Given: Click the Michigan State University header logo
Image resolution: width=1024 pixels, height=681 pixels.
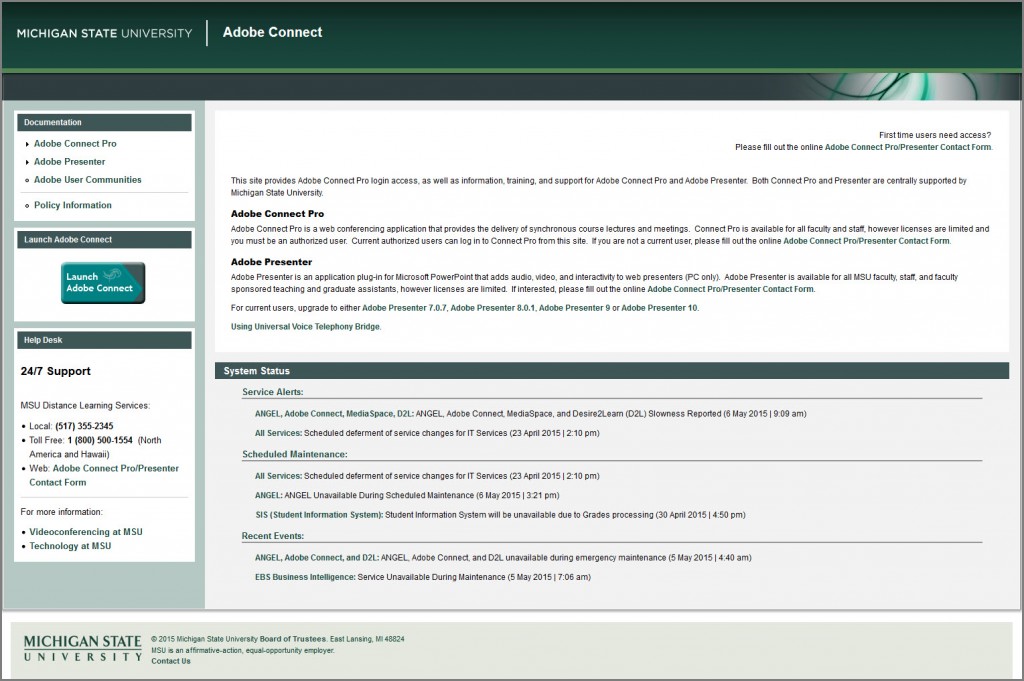Looking at the screenshot, I should click(104, 33).
